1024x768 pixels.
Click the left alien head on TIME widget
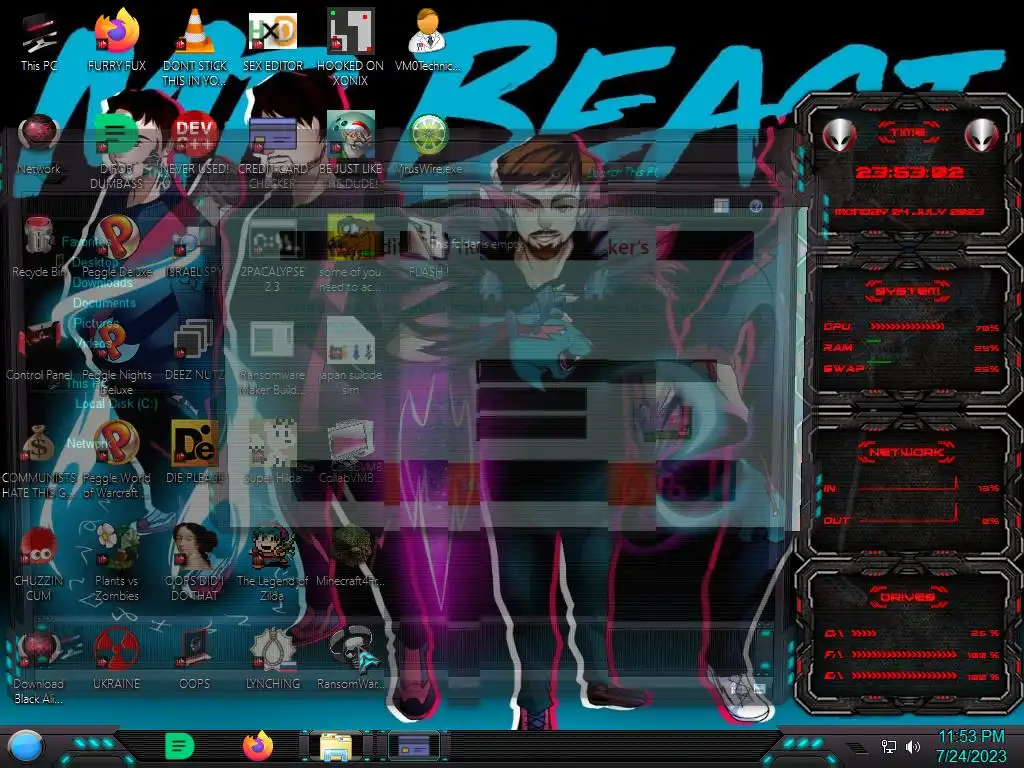839,136
